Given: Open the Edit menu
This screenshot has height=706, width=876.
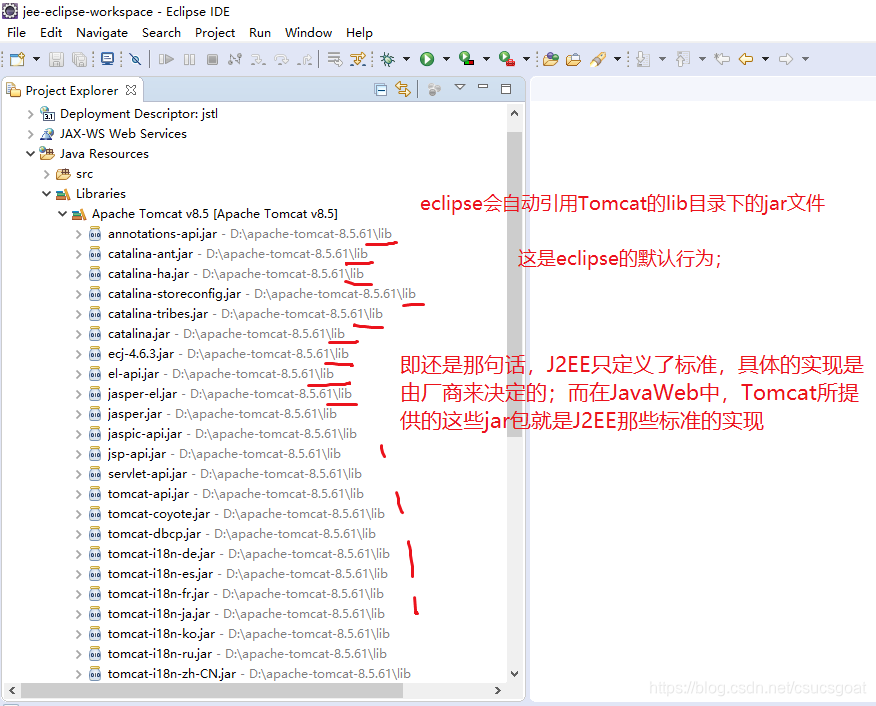Looking at the screenshot, I should [x=51, y=32].
